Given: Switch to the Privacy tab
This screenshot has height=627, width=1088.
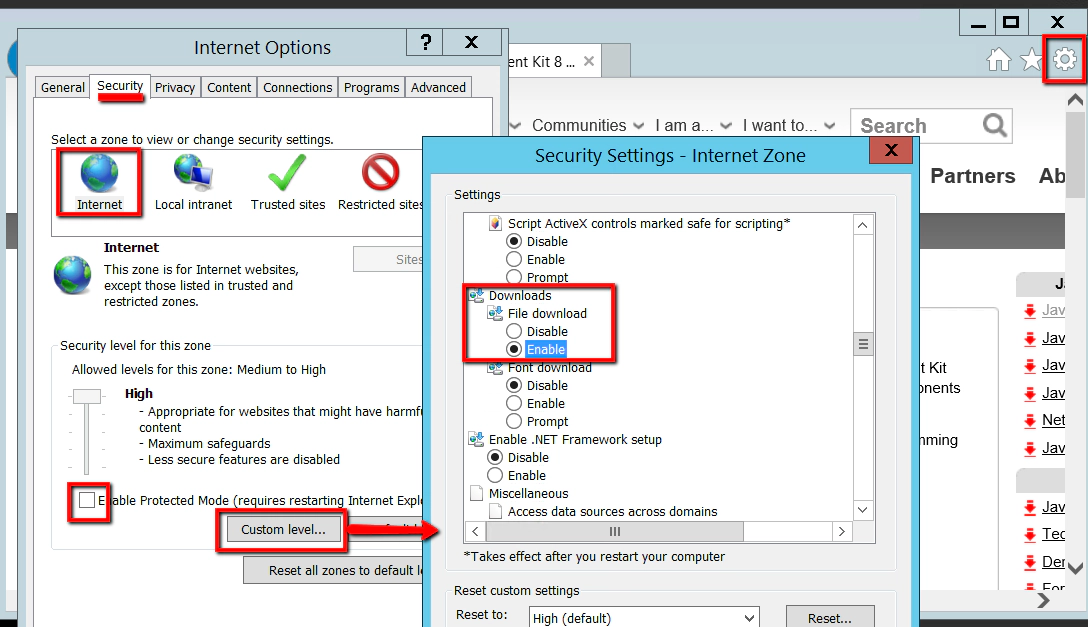Looking at the screenshot, I should [x=174, y=87].
